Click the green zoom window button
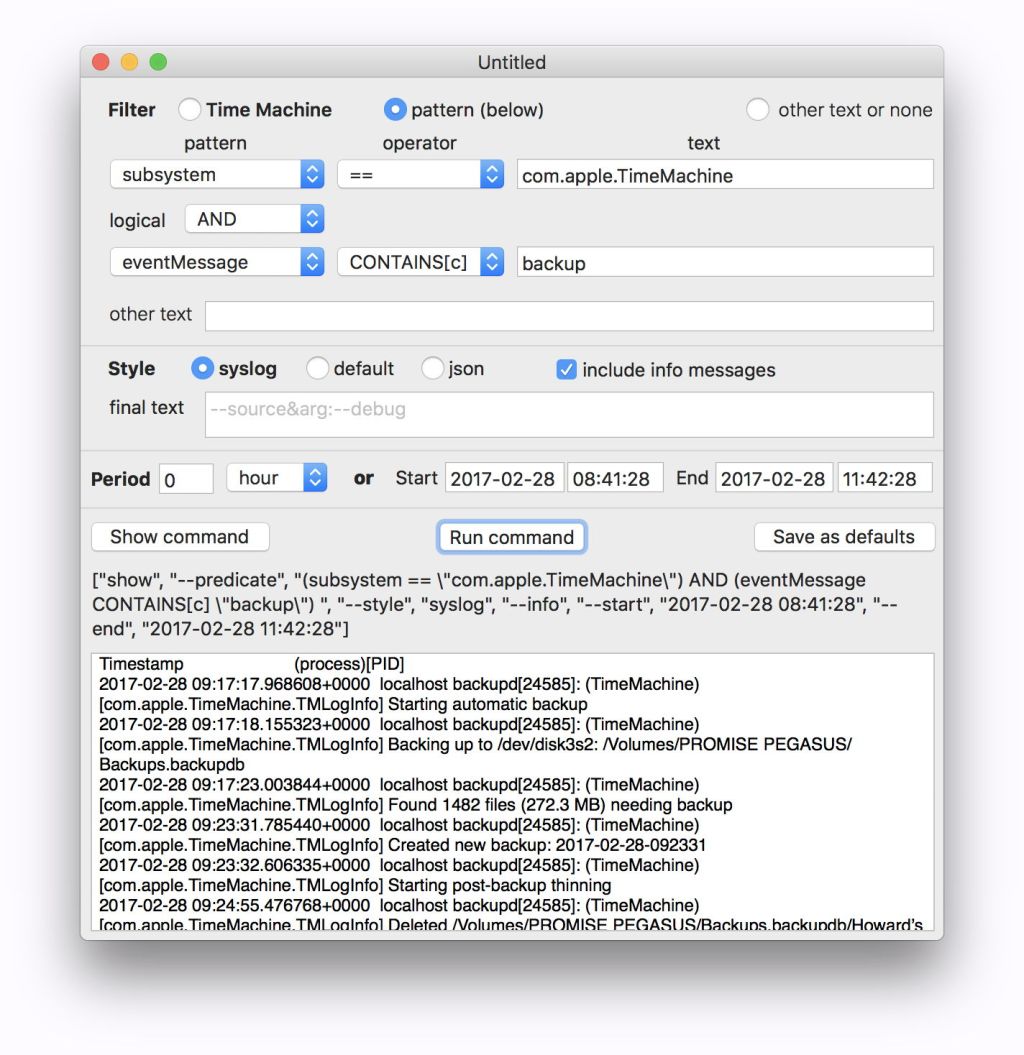The height and width of the screenshot is (1055, 1024). click(158, 62)
